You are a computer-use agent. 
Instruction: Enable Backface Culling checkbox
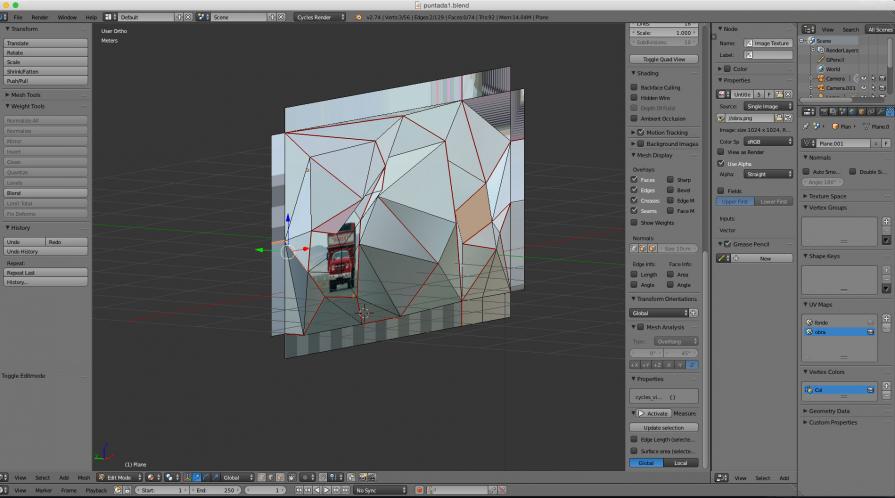(x=634, y=87)
